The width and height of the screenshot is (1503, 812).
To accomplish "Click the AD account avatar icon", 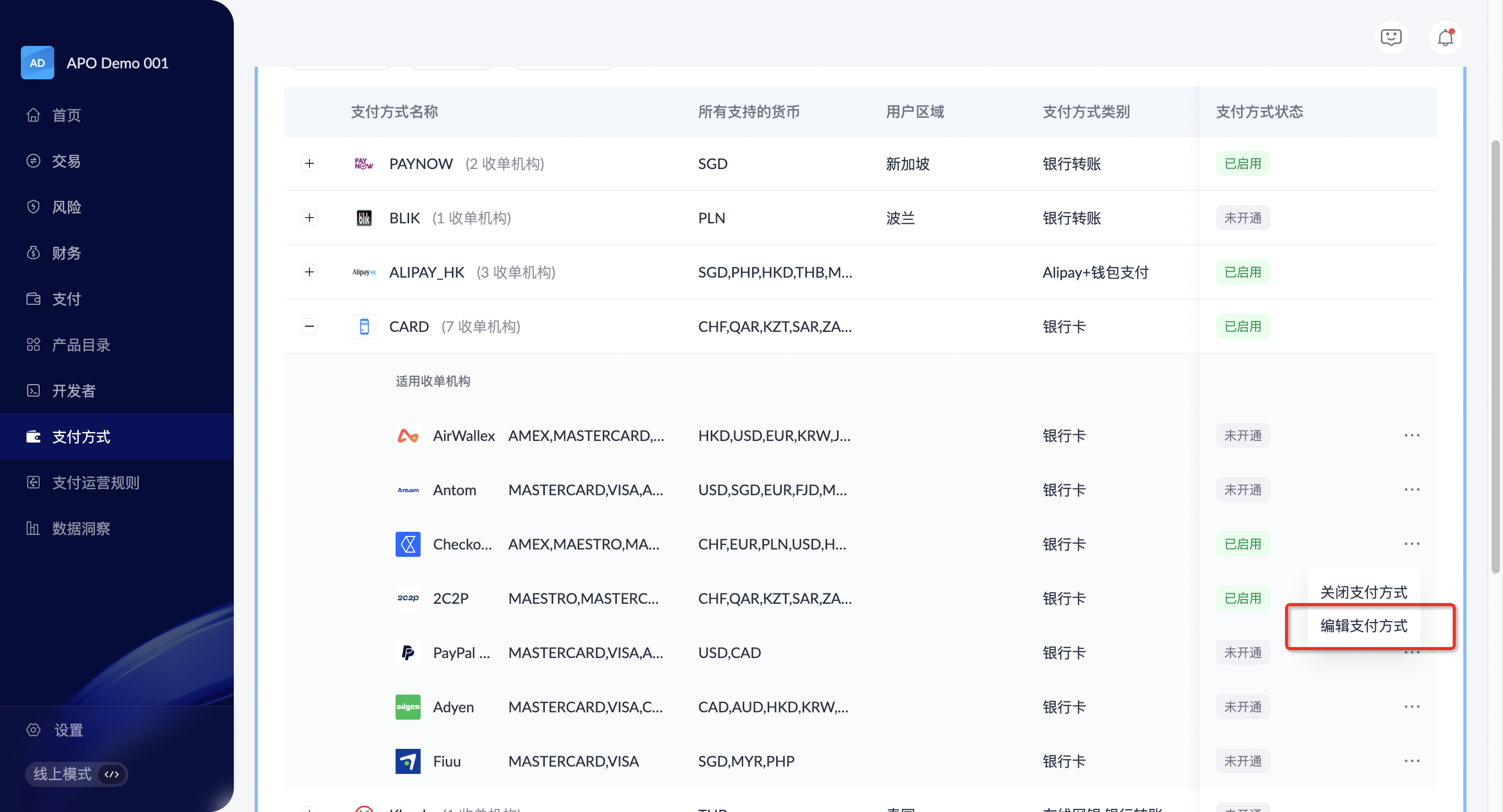I will tap(38, 63).
